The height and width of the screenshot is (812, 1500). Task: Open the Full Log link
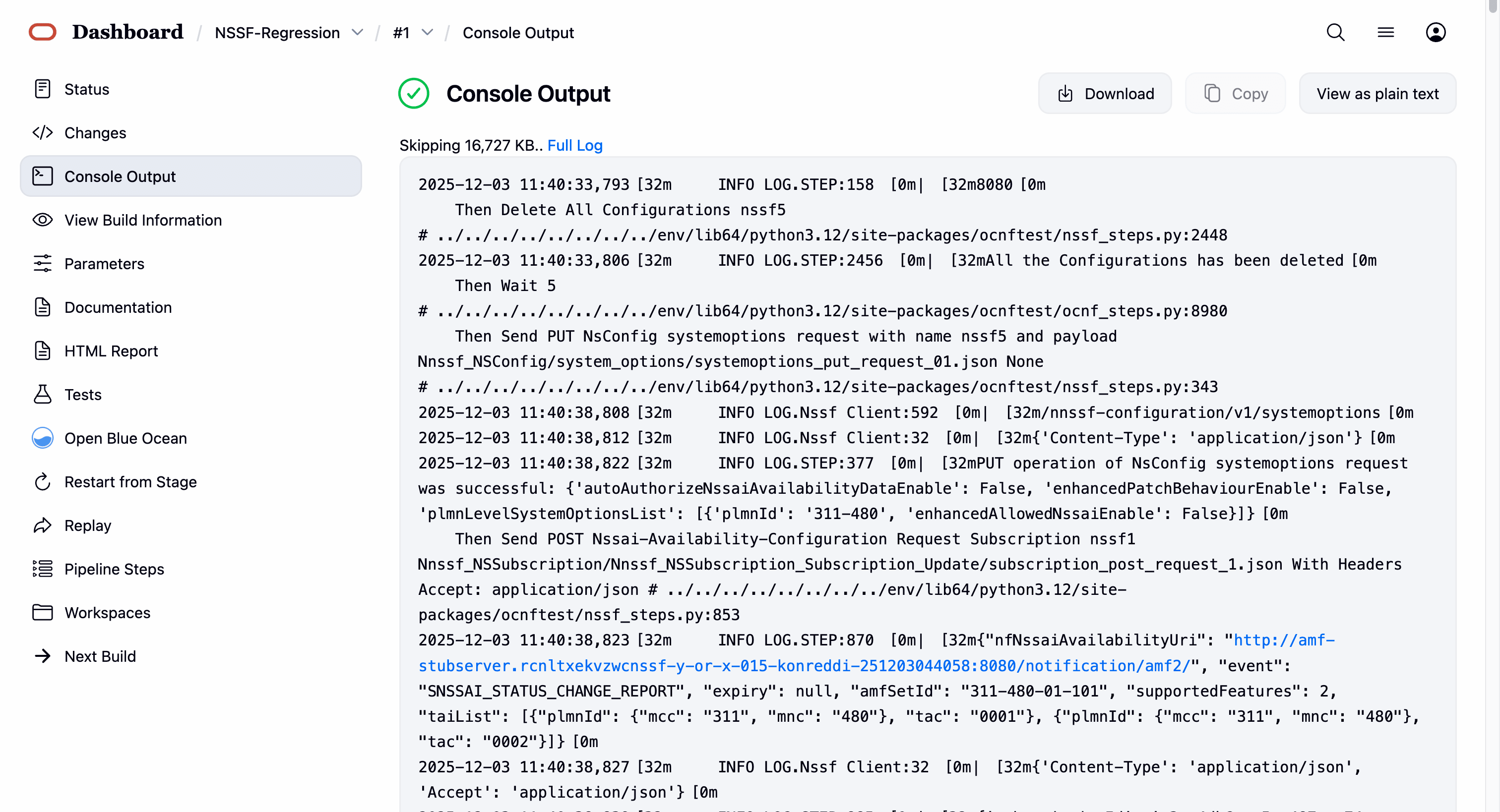click(x=574, y=145)
